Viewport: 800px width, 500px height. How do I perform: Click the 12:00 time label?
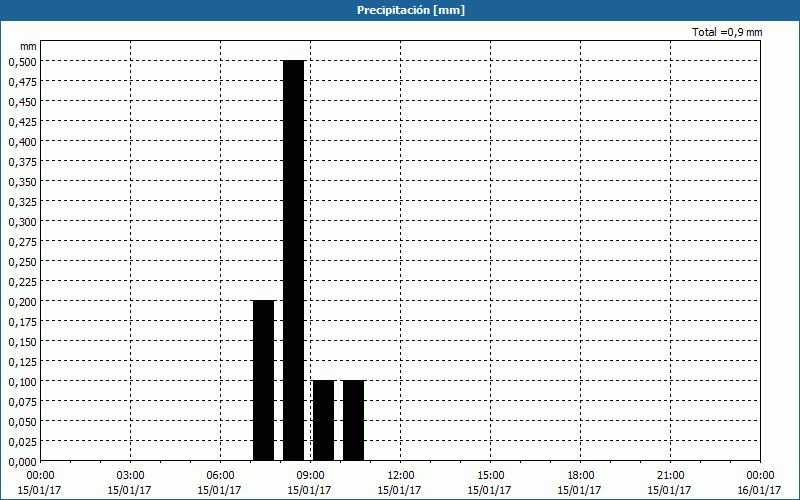click(401, 476)
